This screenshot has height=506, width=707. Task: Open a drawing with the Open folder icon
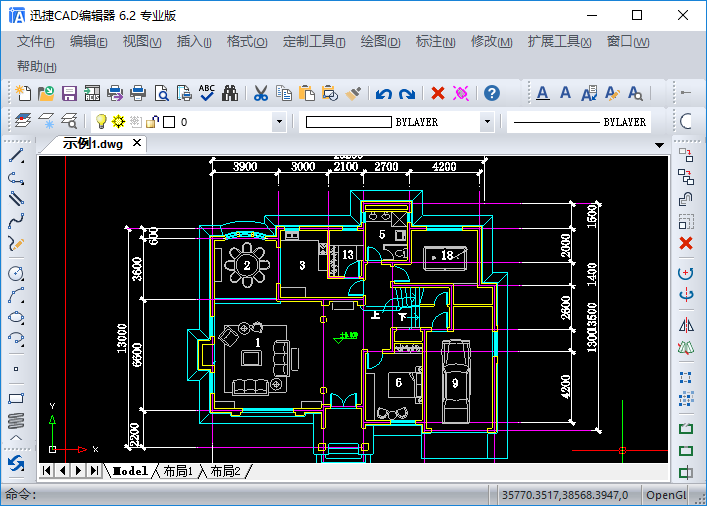(x=46, y=93)
